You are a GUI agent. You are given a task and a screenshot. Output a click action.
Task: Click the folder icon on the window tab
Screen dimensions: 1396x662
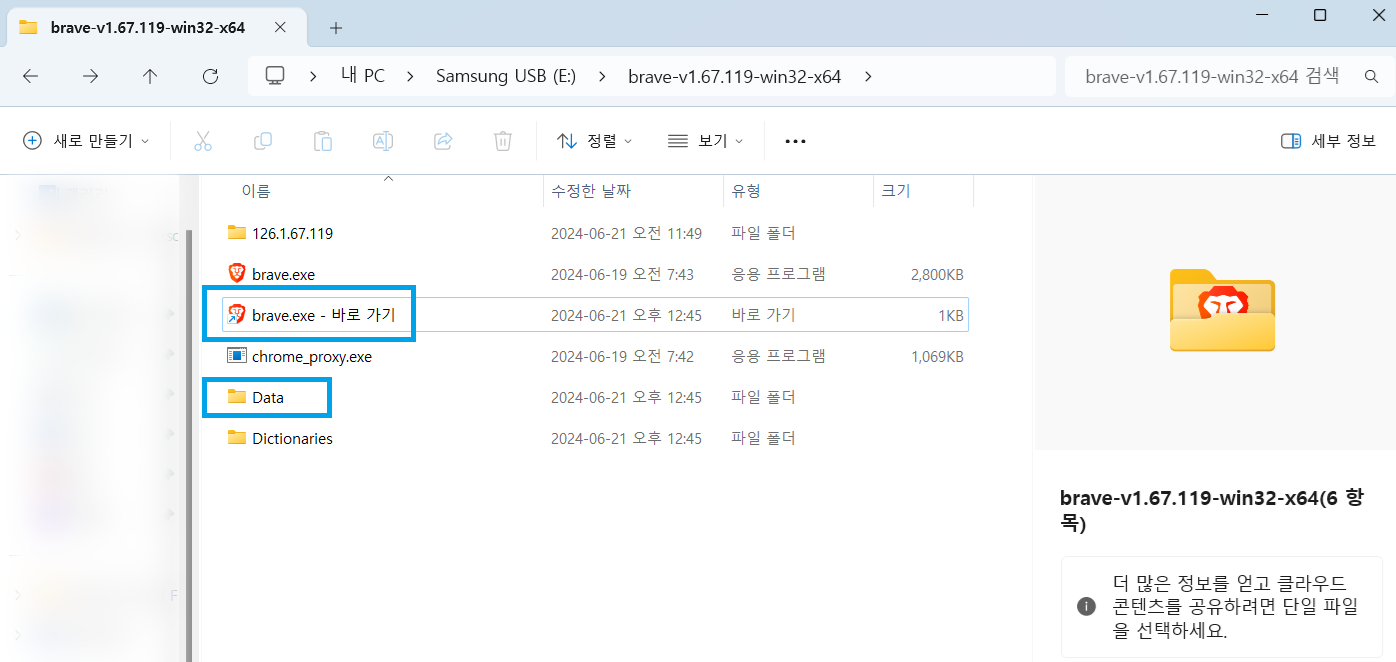pyautogui.click(x=28, y=27)
